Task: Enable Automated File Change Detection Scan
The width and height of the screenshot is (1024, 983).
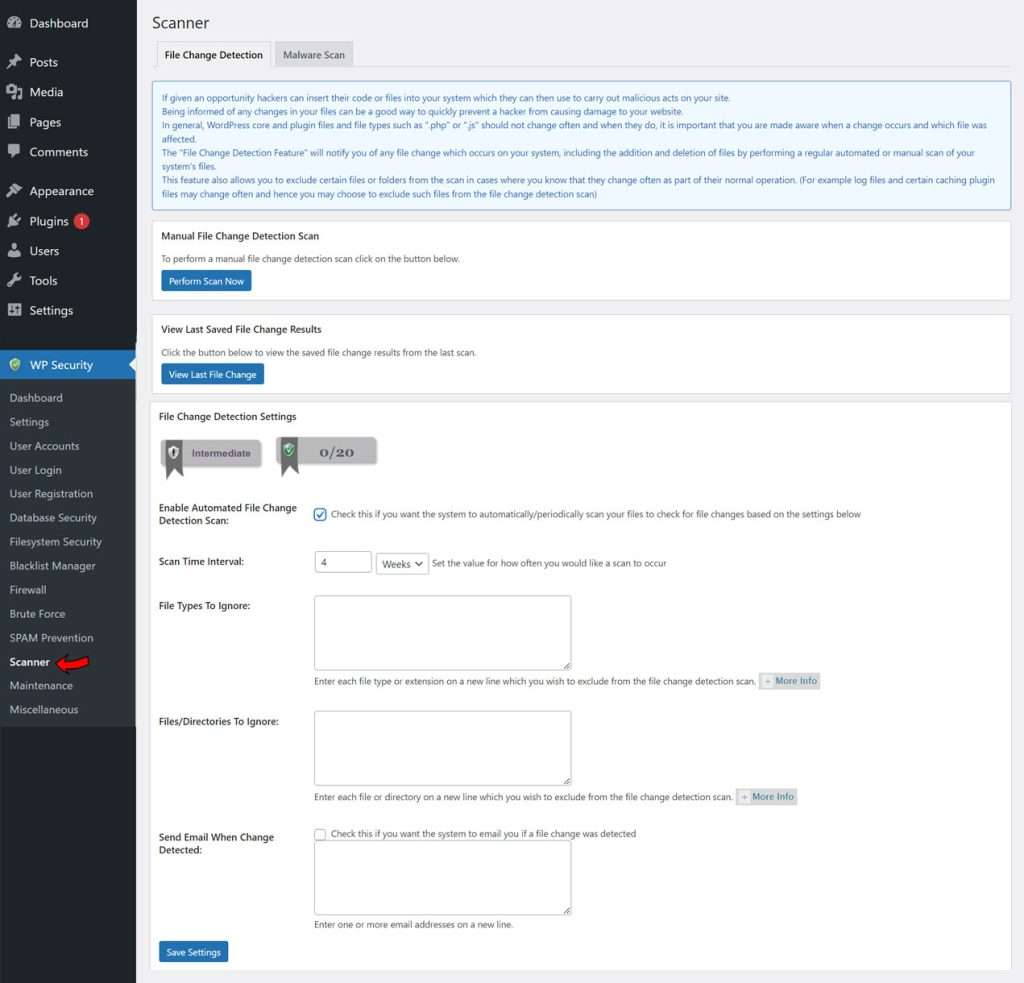Action: [320, 514]
